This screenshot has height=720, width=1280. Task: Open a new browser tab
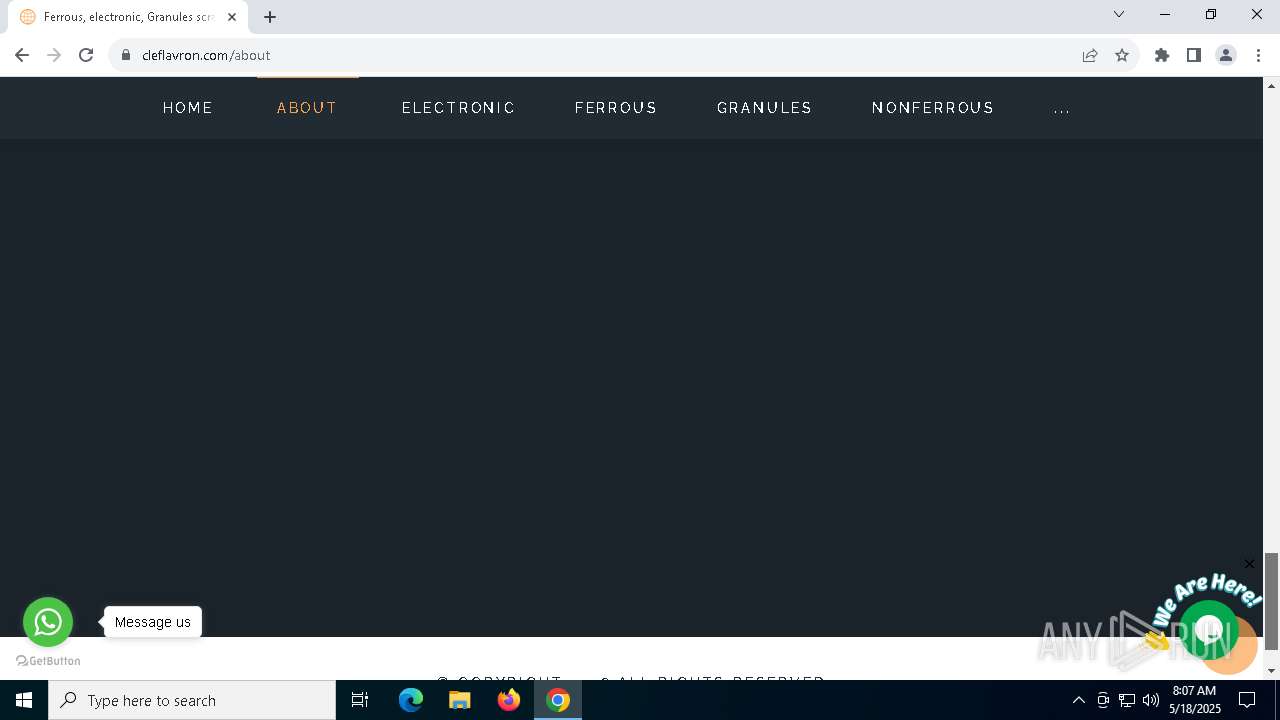coord(270,17)
